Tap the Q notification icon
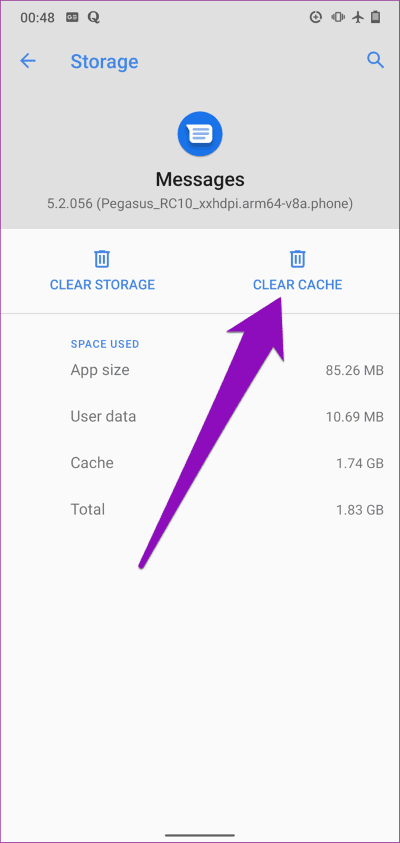The width and height of the screenshot is (400, 843). [94, 18]
